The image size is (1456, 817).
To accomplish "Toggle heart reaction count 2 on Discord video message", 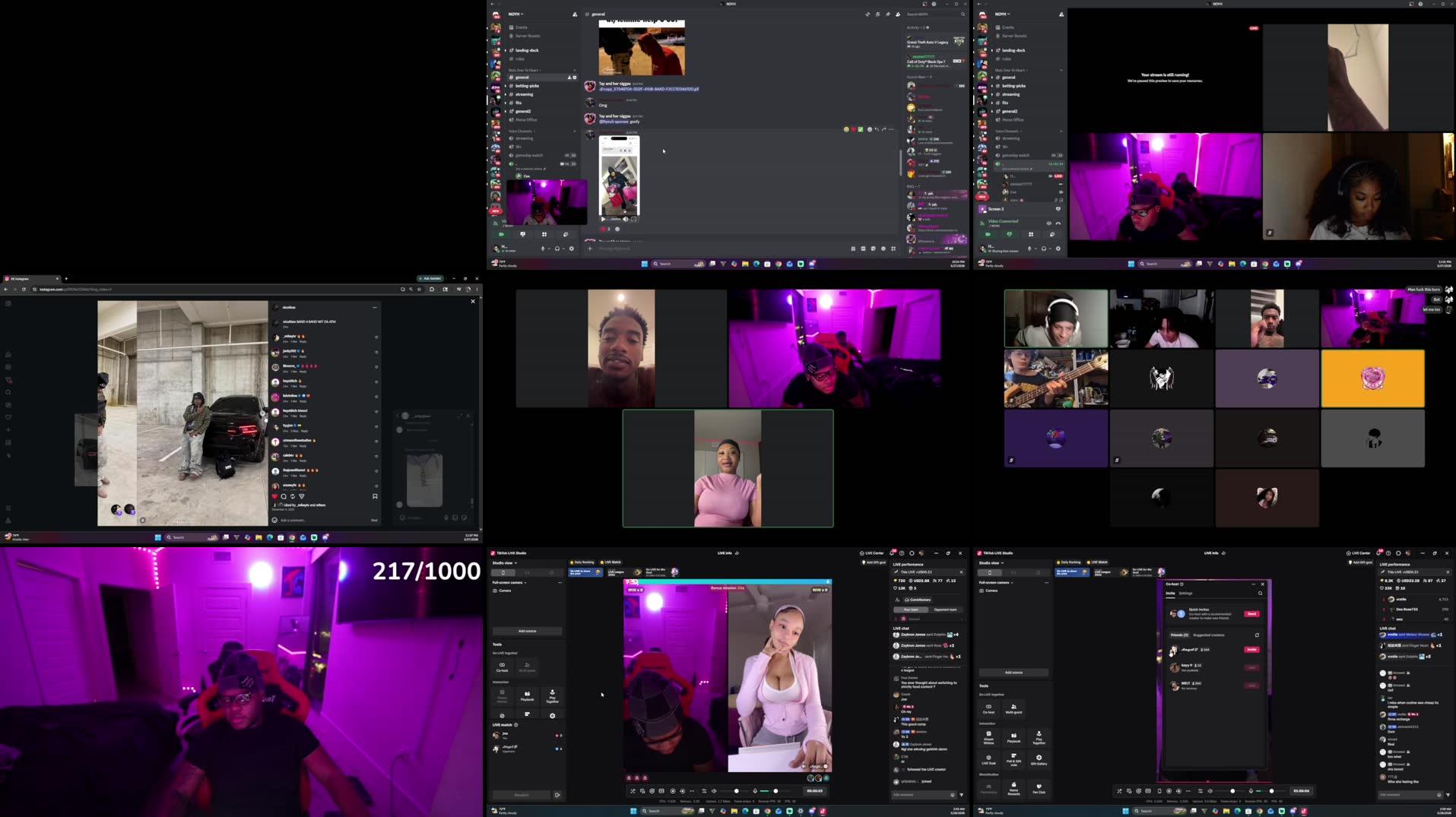I will 606,229.
